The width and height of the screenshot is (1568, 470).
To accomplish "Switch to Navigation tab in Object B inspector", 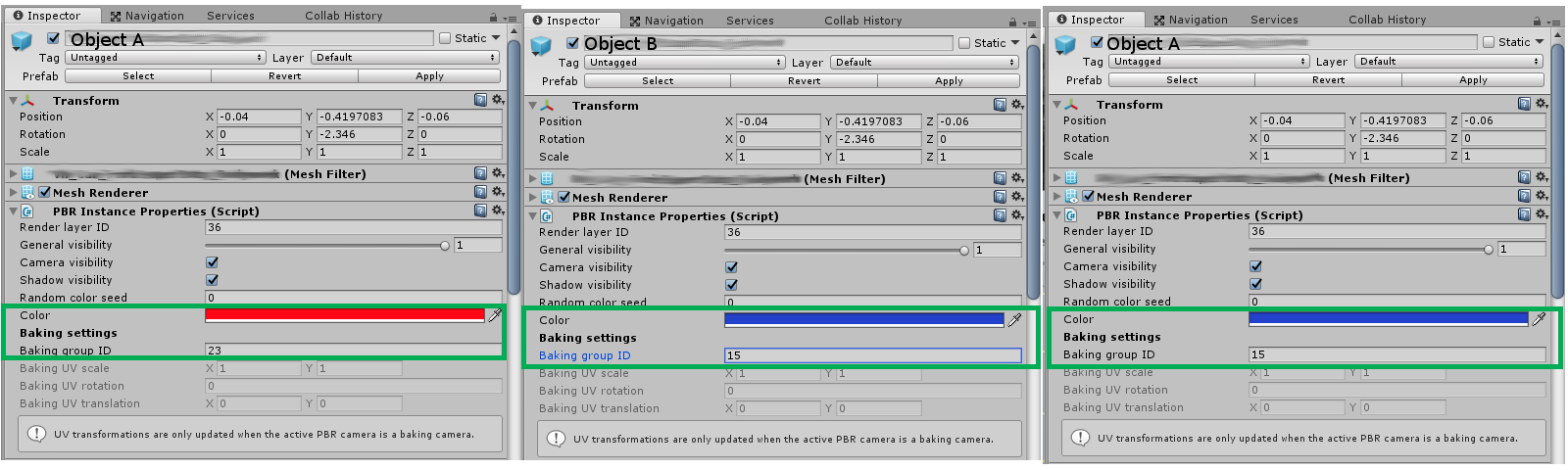I will click(666, 21).
